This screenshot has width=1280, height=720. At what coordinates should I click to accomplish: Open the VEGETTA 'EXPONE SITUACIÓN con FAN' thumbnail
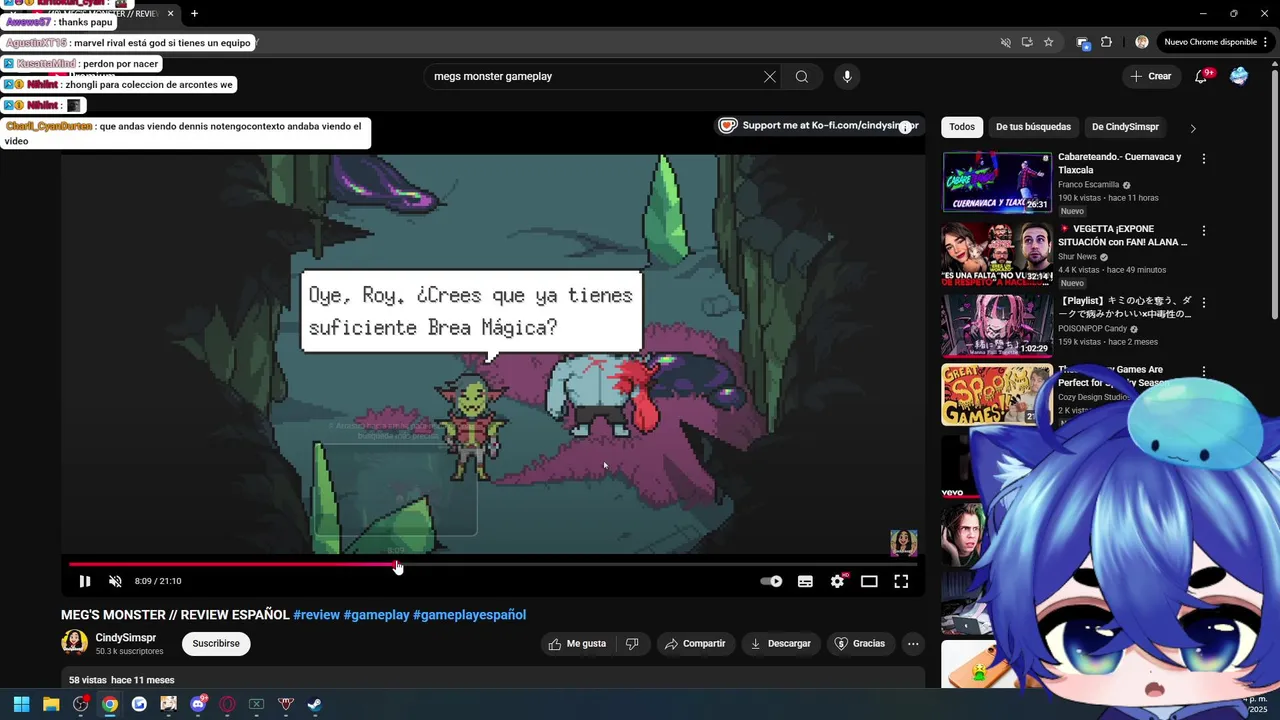click(x=997, y=254)
